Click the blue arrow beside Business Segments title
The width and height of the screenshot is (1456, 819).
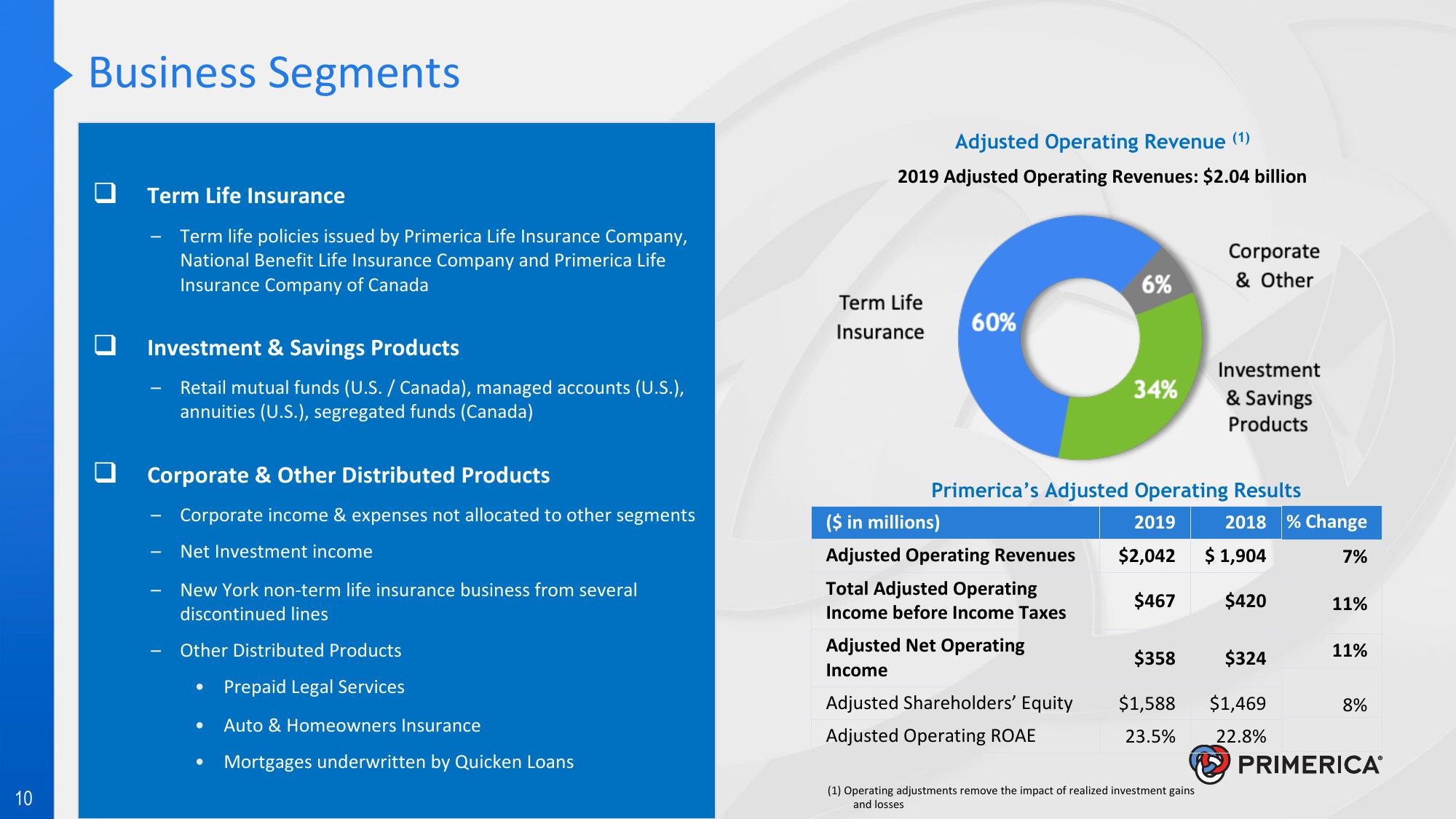point(63,75)
